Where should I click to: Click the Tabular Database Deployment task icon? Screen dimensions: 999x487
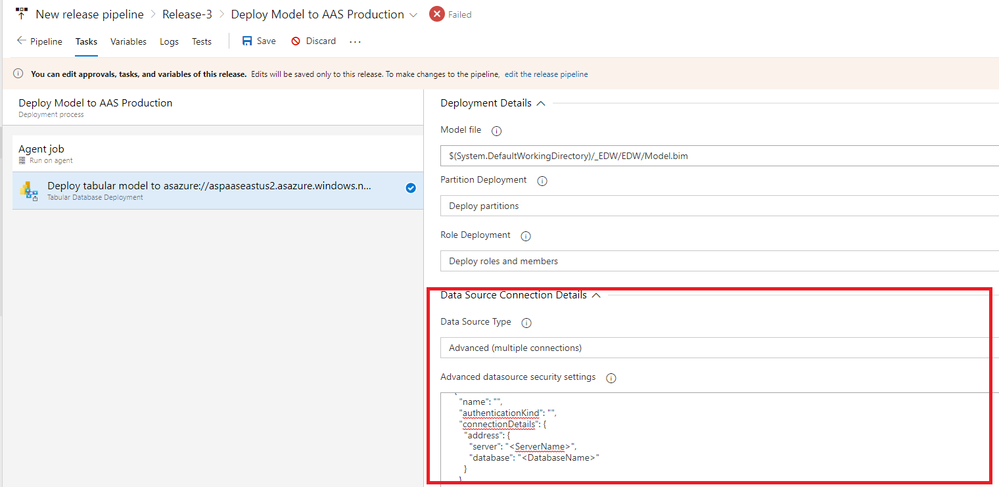click(30, 189)
